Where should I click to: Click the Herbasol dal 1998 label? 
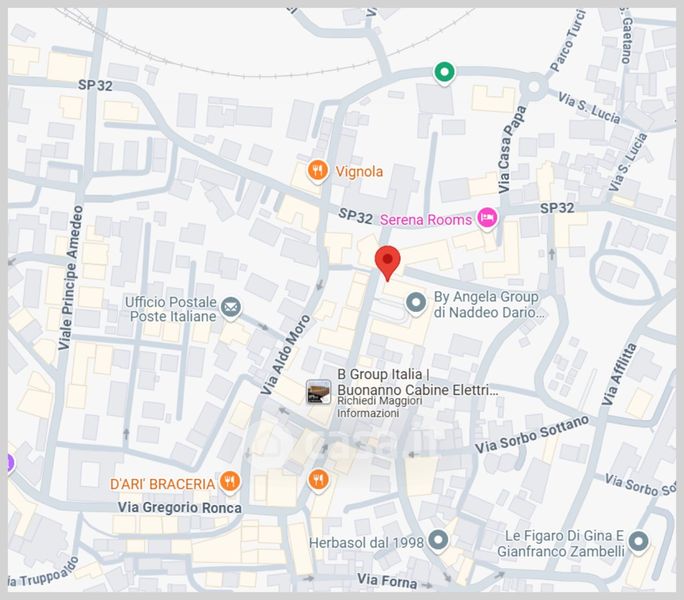click(366, 543)
